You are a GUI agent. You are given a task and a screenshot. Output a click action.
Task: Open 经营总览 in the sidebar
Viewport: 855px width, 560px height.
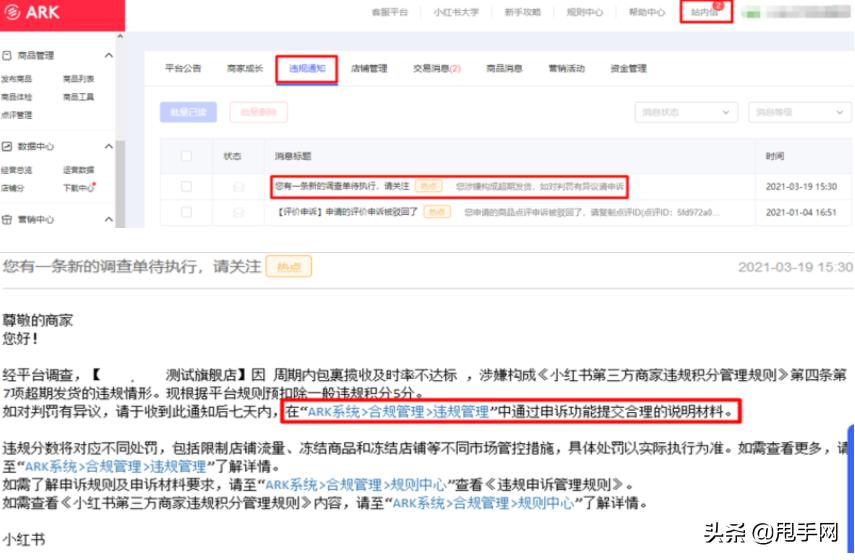coord(16,170)
